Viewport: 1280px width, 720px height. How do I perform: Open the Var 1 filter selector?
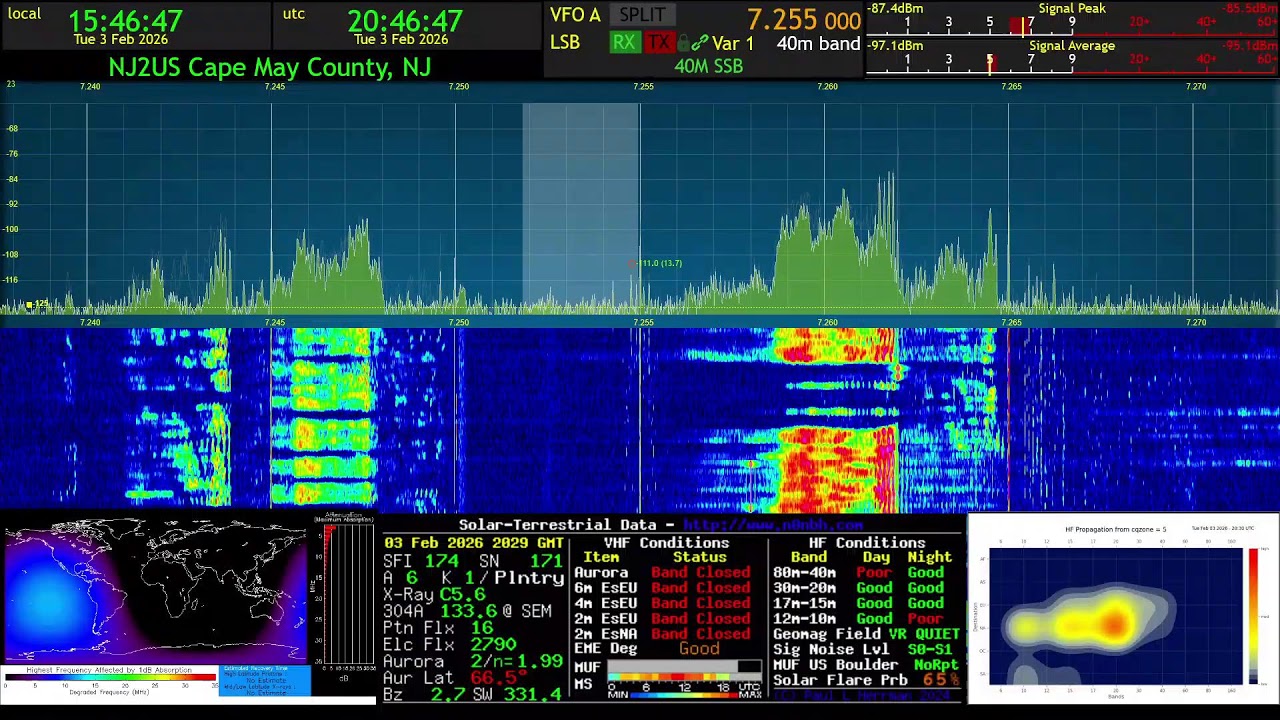[x=733, y=44]
